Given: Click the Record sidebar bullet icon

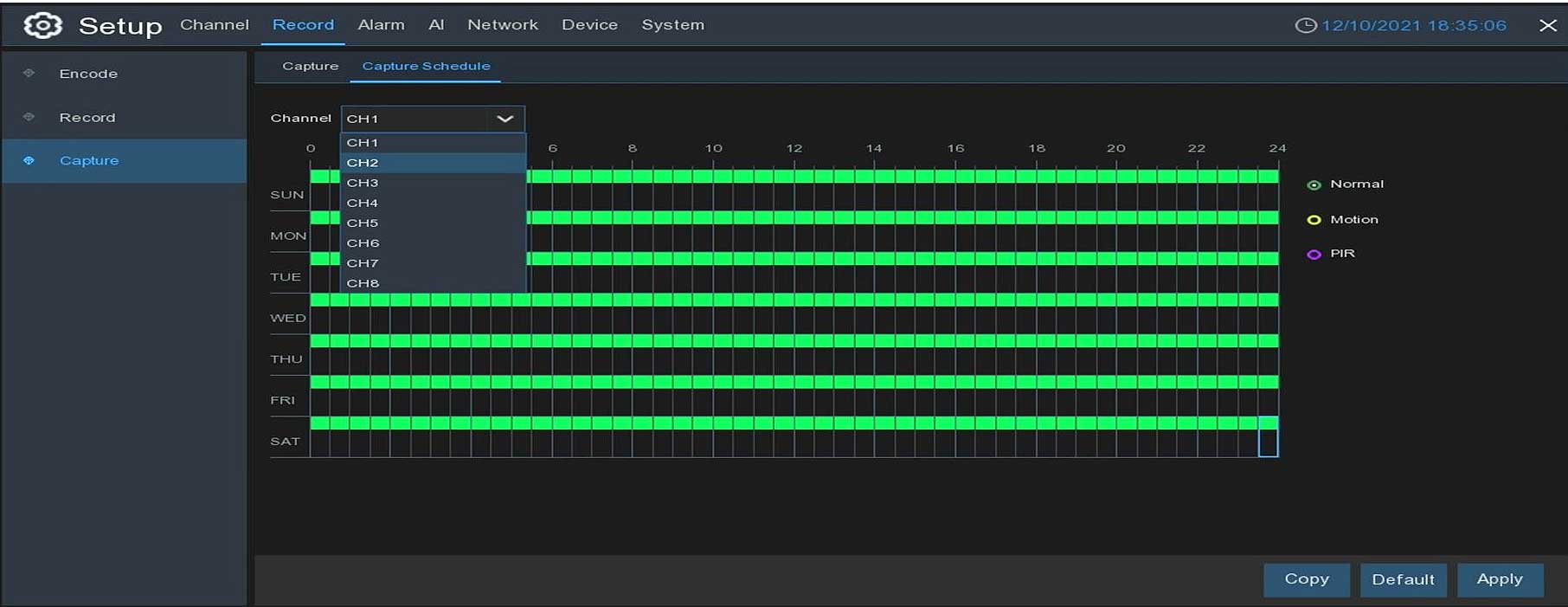Looking at the screenshot, I should pos(29,117).
